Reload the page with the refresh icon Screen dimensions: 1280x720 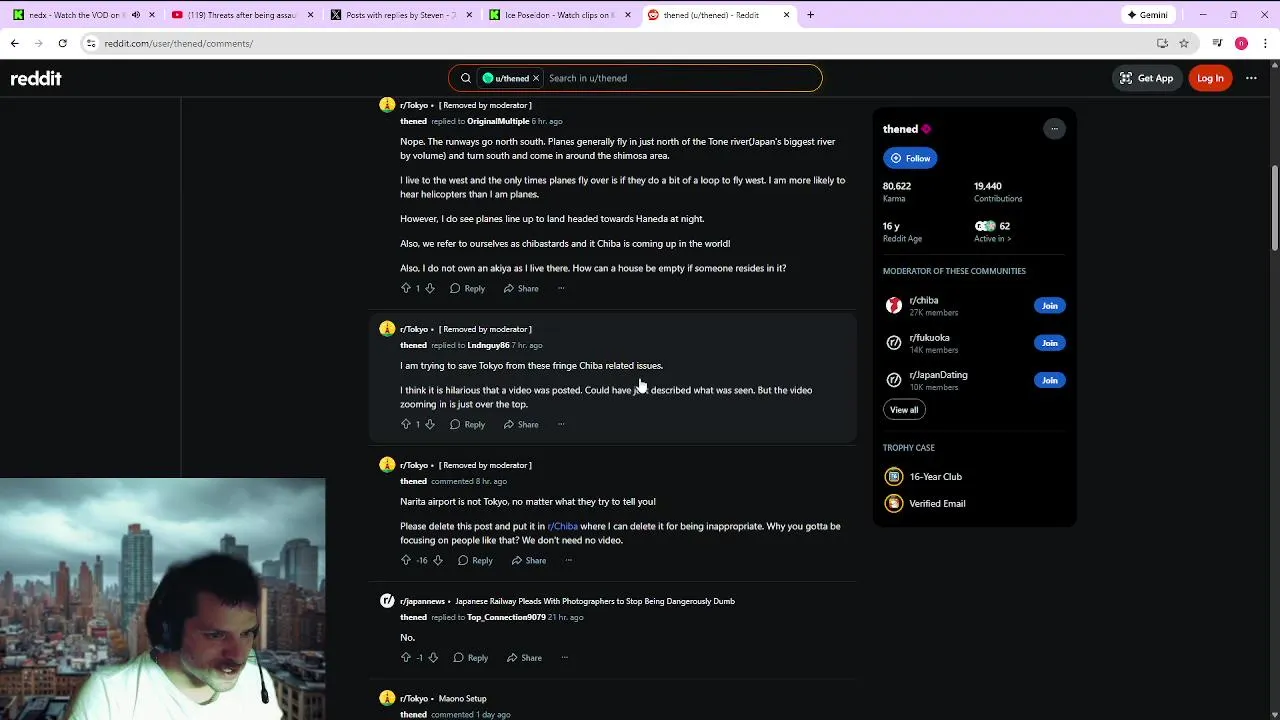(x=62, y=43)
